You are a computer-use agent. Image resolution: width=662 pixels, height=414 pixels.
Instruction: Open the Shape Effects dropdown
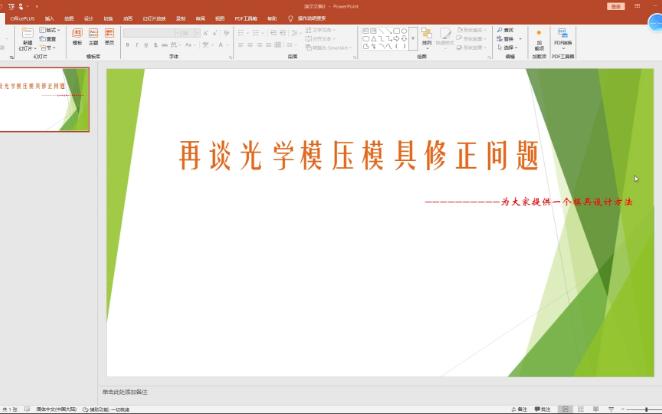pyautogui.click(x=471, y=48)
